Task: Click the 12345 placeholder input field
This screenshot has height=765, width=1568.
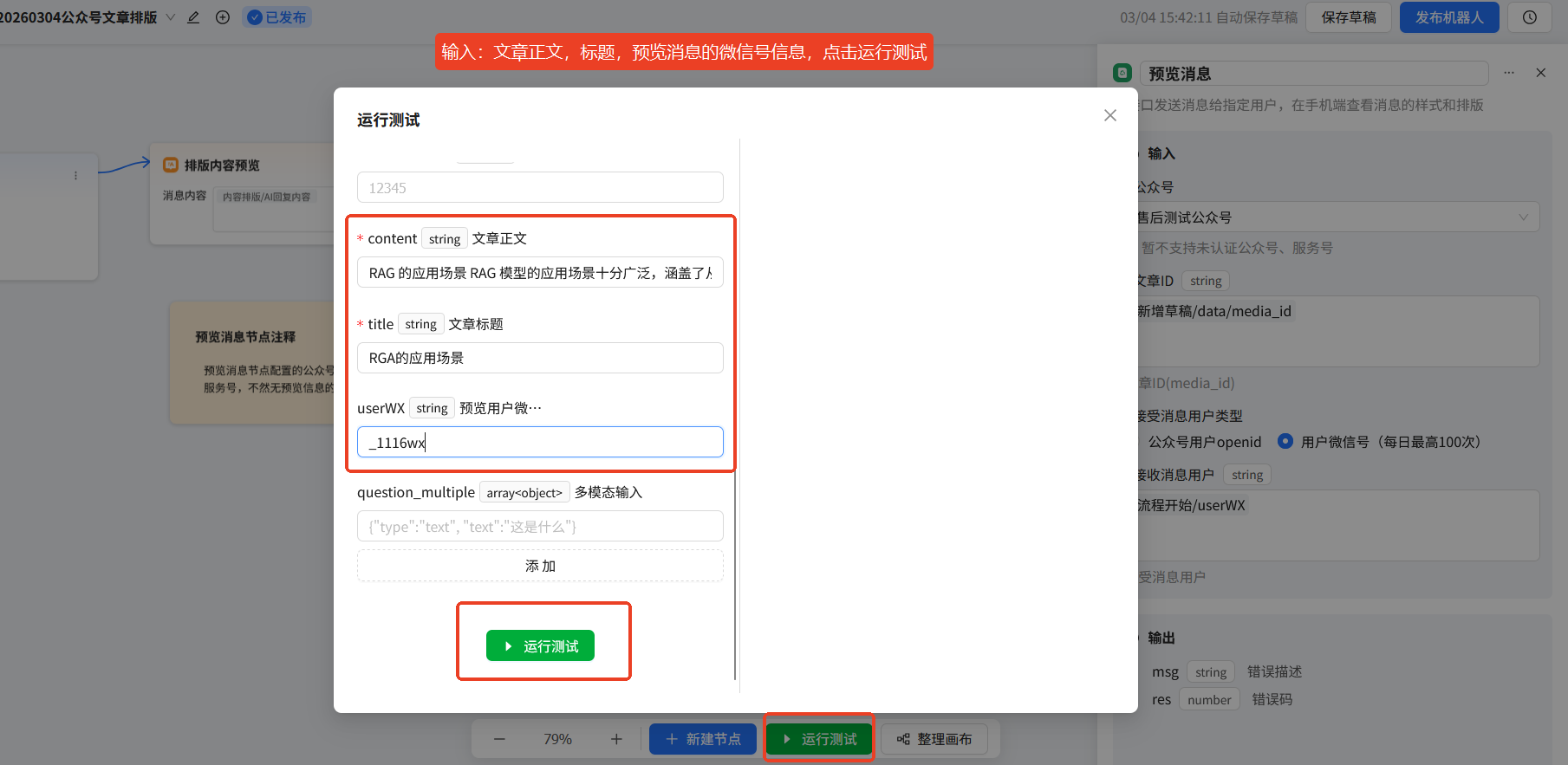Action: (x=540, y=188)
